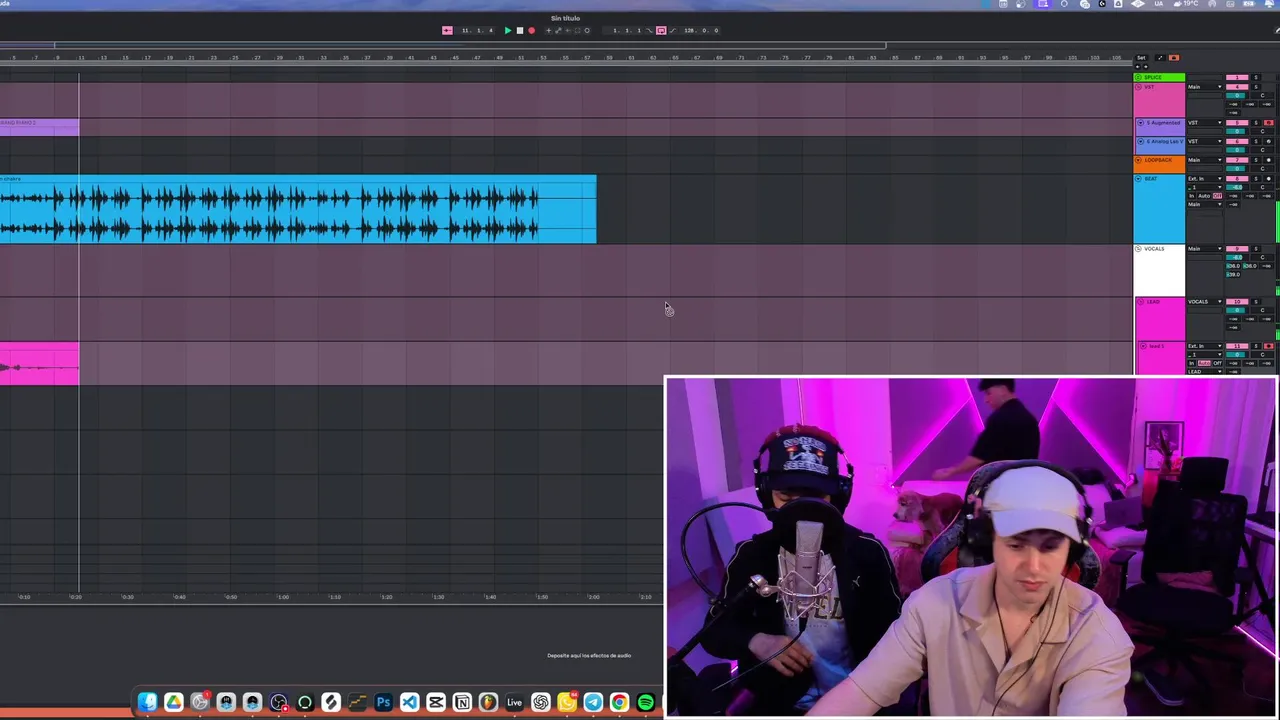Open Notion from the Dock
Viewport: 1280px width, 720px height.
462,702
